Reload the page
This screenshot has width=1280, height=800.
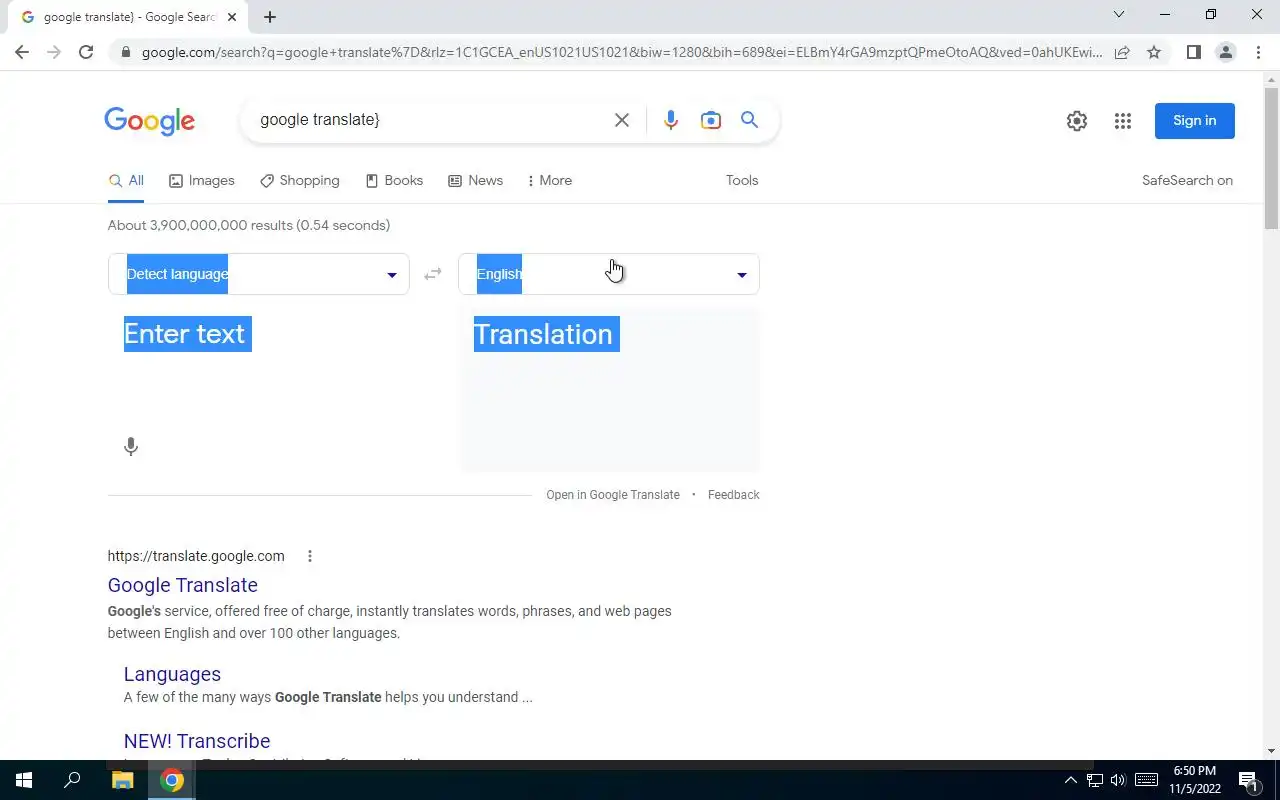(x=86, y=52)
